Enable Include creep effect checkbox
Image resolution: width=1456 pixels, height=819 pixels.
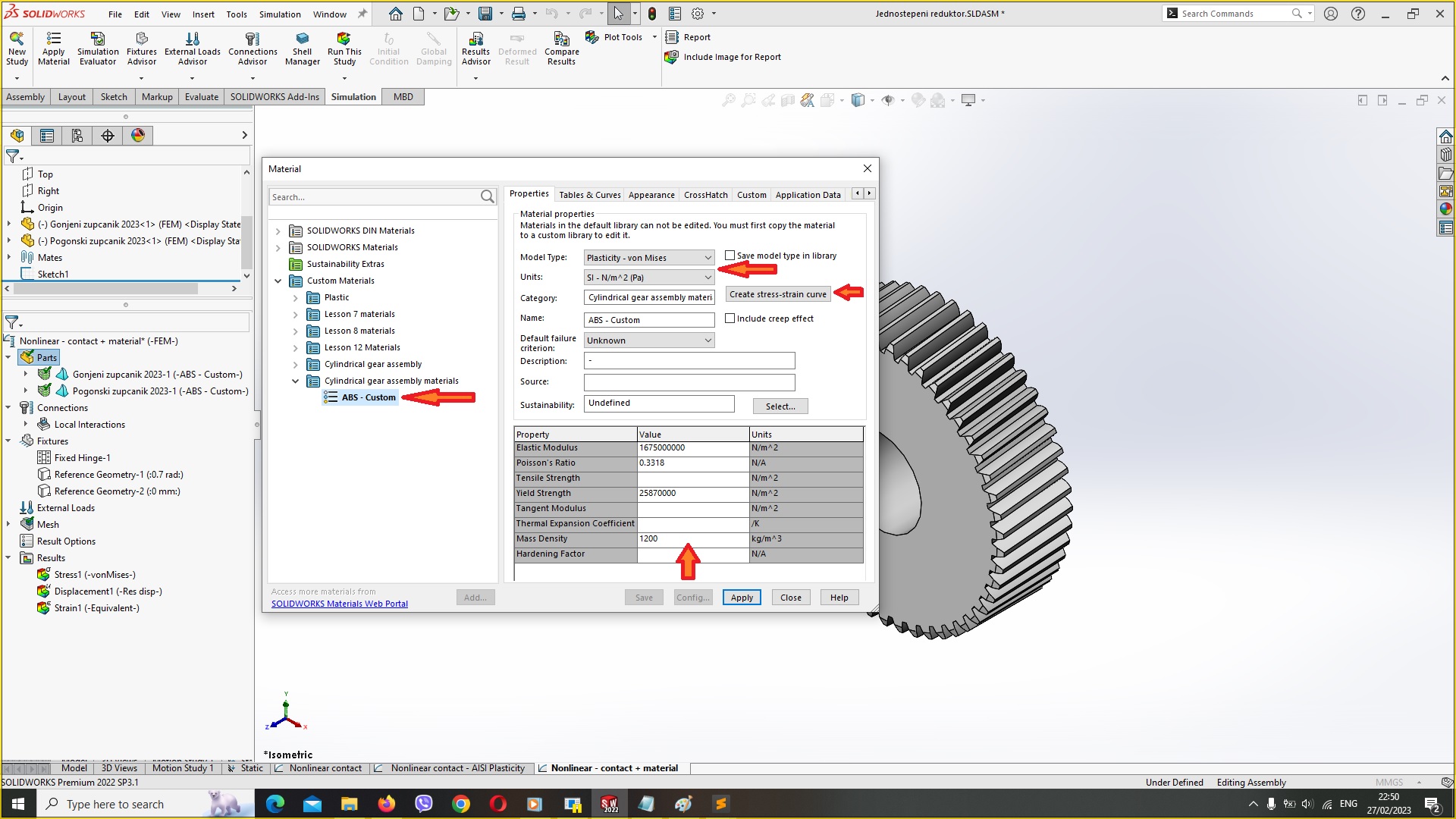[731, 318]
